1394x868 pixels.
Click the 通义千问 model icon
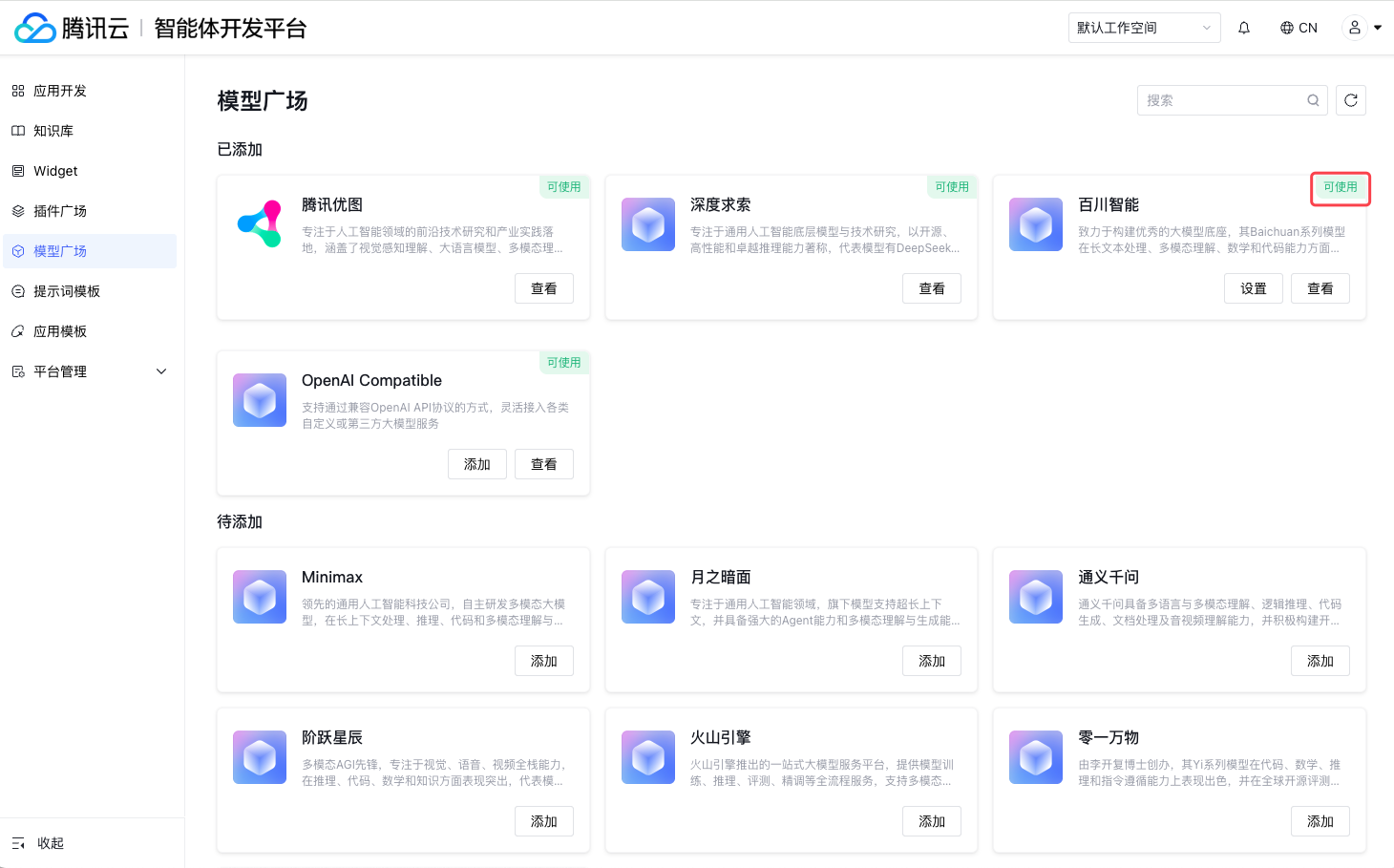(x=1036, y=597)
